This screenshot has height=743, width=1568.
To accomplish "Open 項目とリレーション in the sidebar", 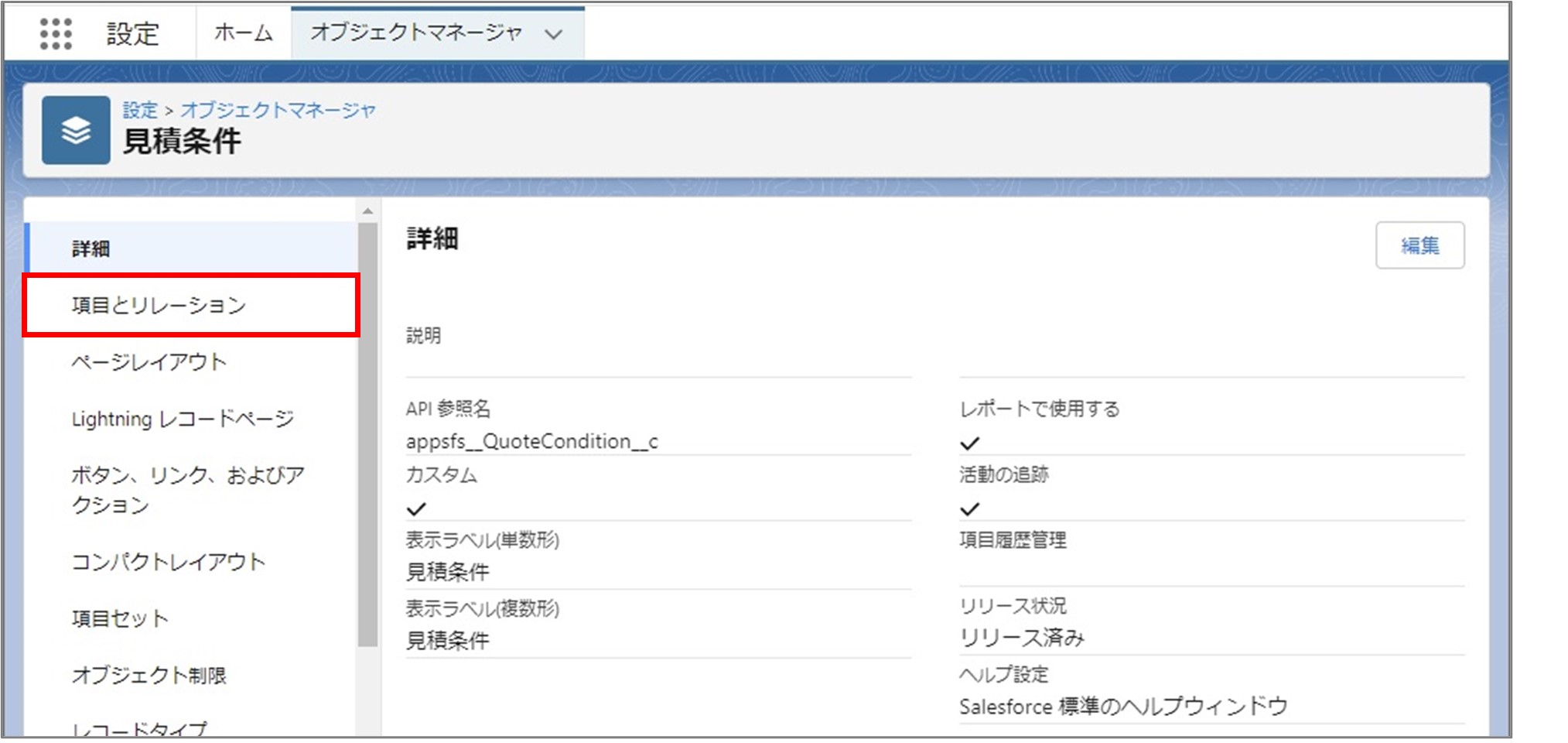I will 191,305.
